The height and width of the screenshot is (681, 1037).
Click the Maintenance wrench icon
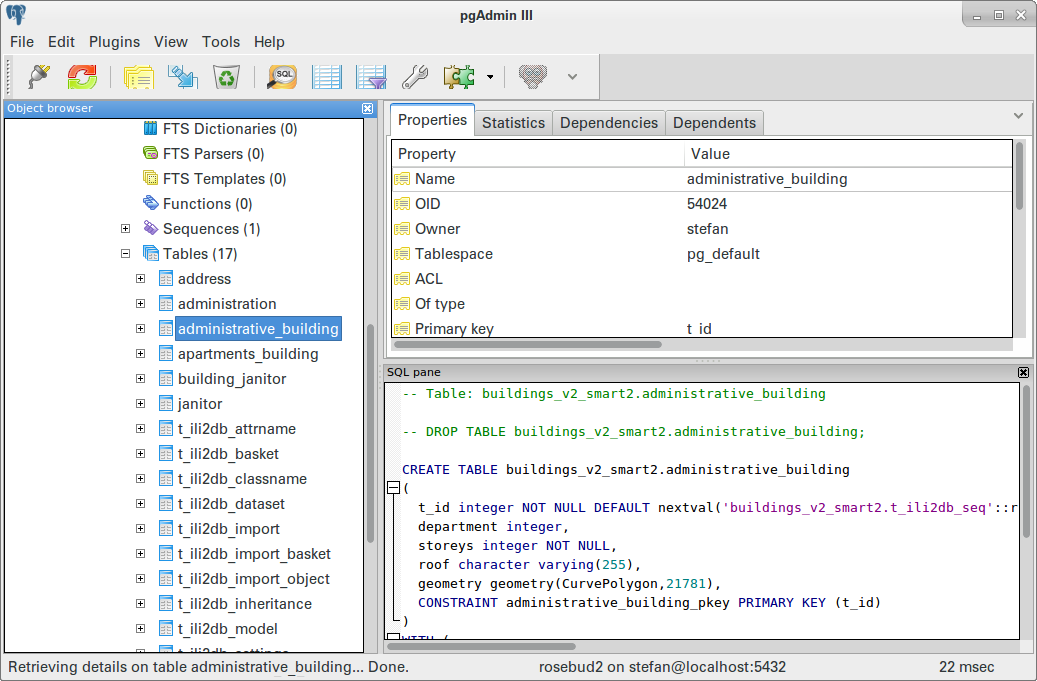click(415, 77)
